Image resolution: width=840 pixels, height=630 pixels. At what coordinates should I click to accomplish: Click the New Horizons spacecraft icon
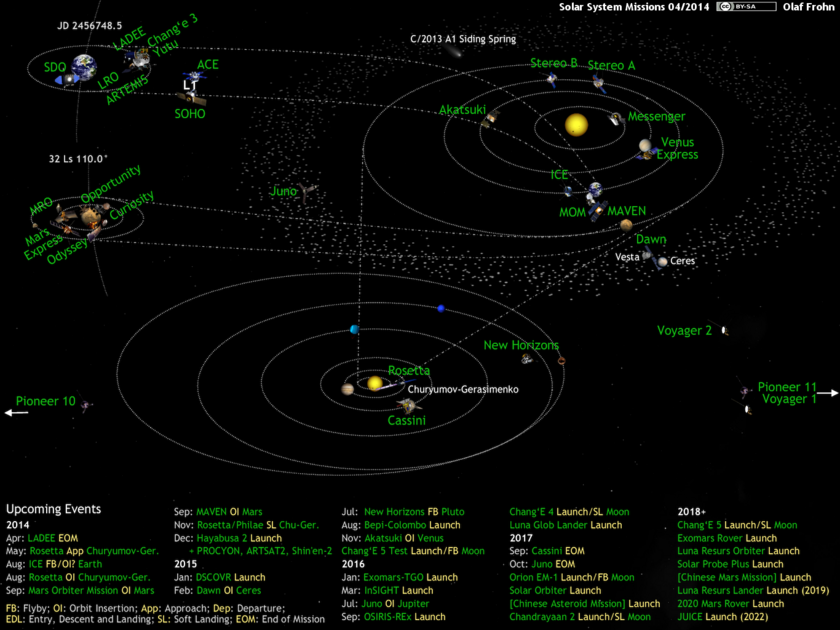tap(527, 359)
